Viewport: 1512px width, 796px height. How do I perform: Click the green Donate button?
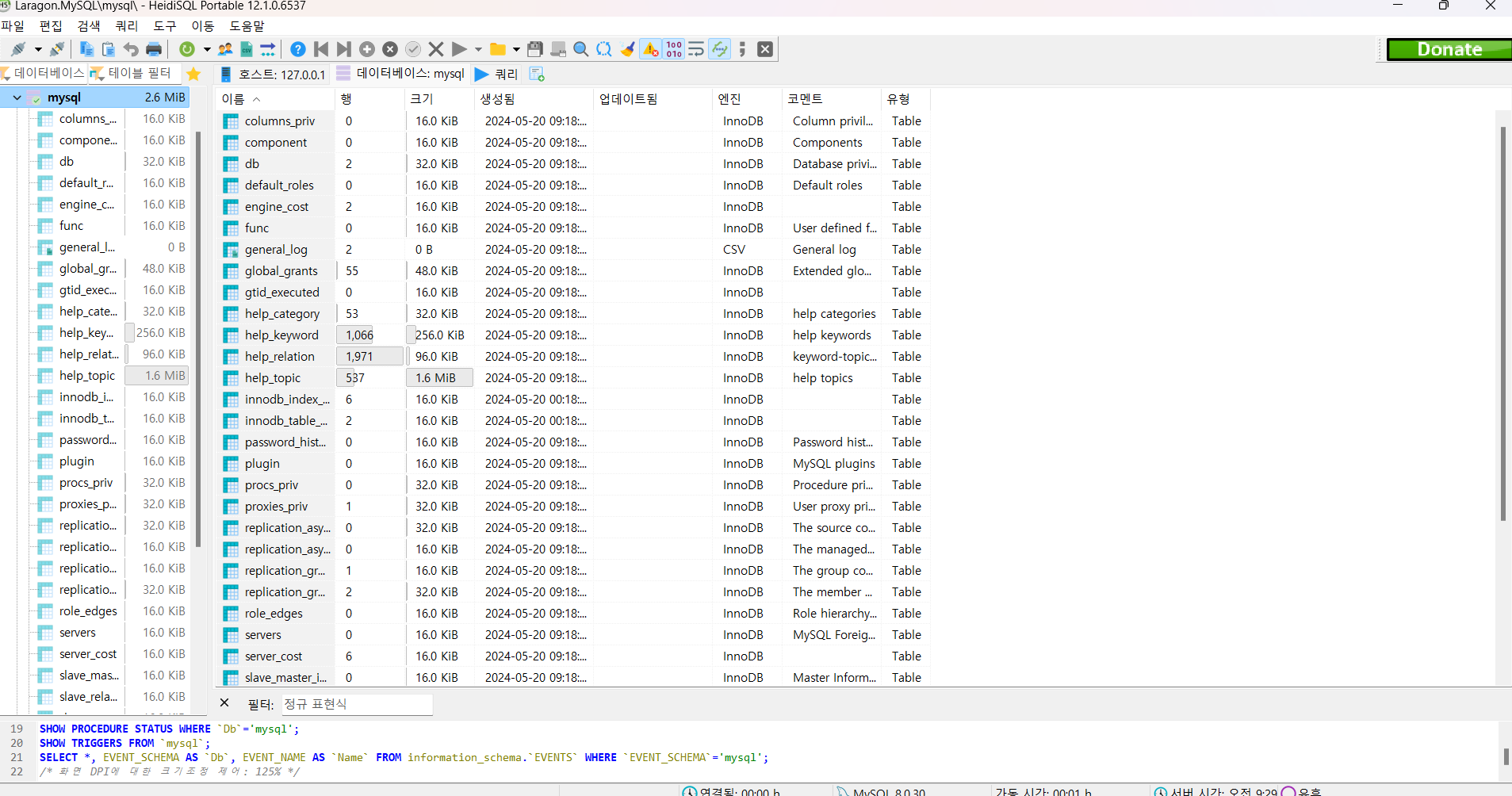click(x=1449, y=49)
